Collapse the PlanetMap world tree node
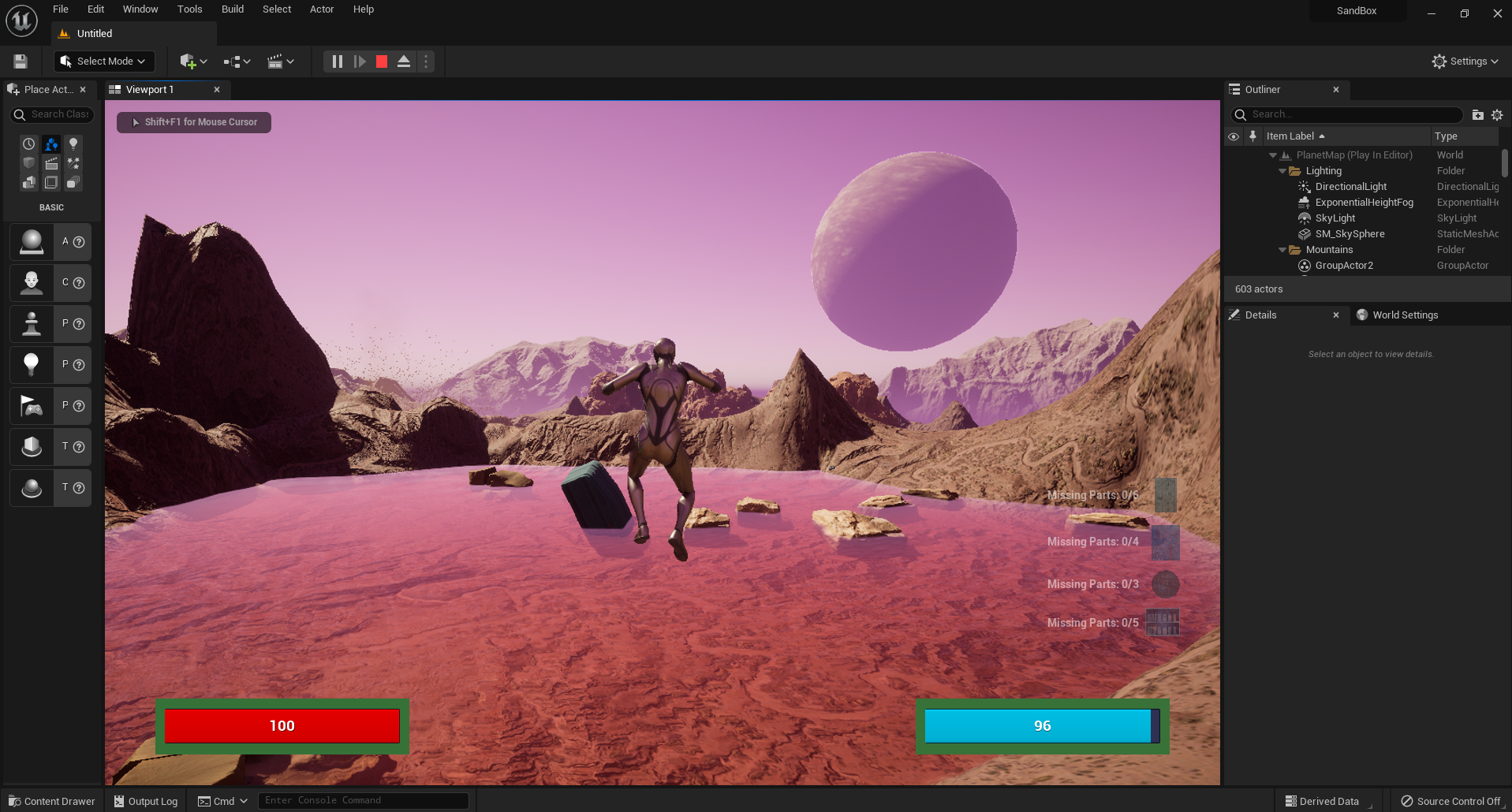 [1273, 155]
